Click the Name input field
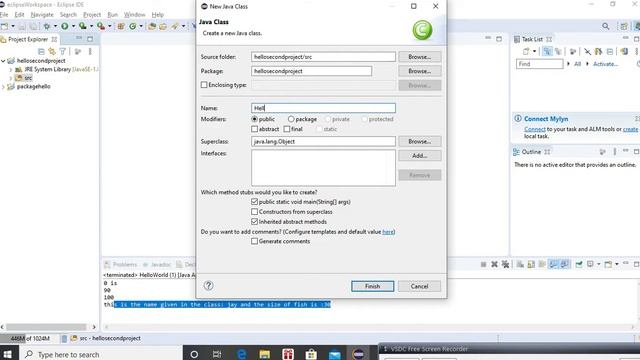Viewport: 640px width, 360px height. pyautogui.click(x=323, y=108)
